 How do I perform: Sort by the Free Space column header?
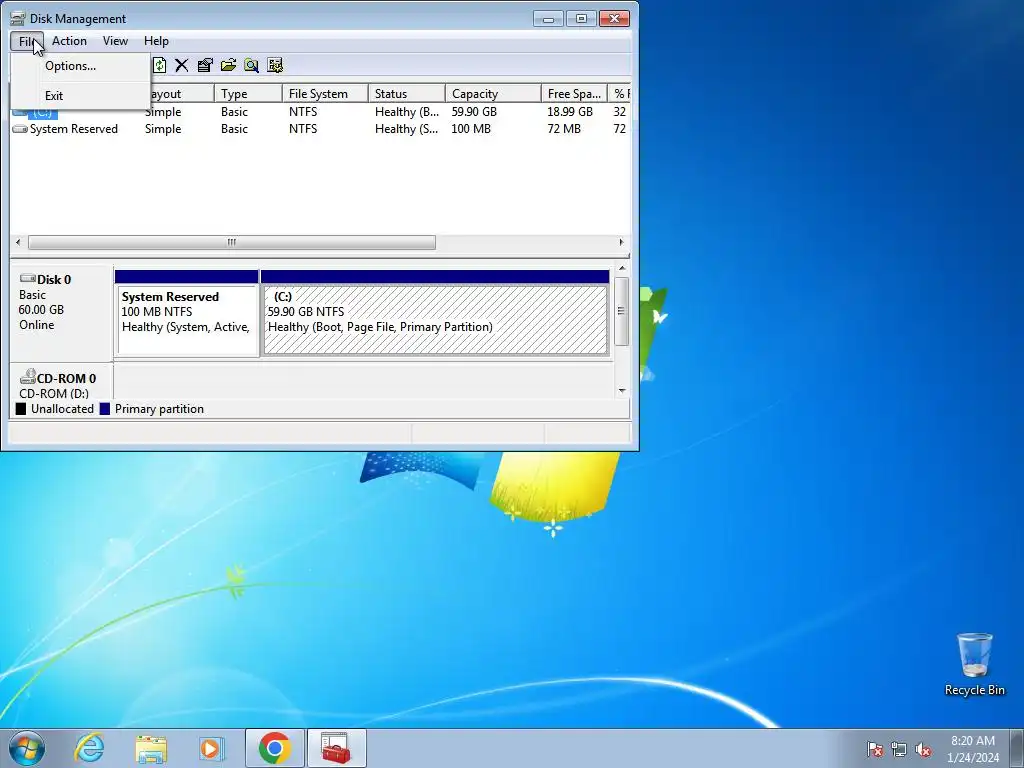[x=574, y=94]
